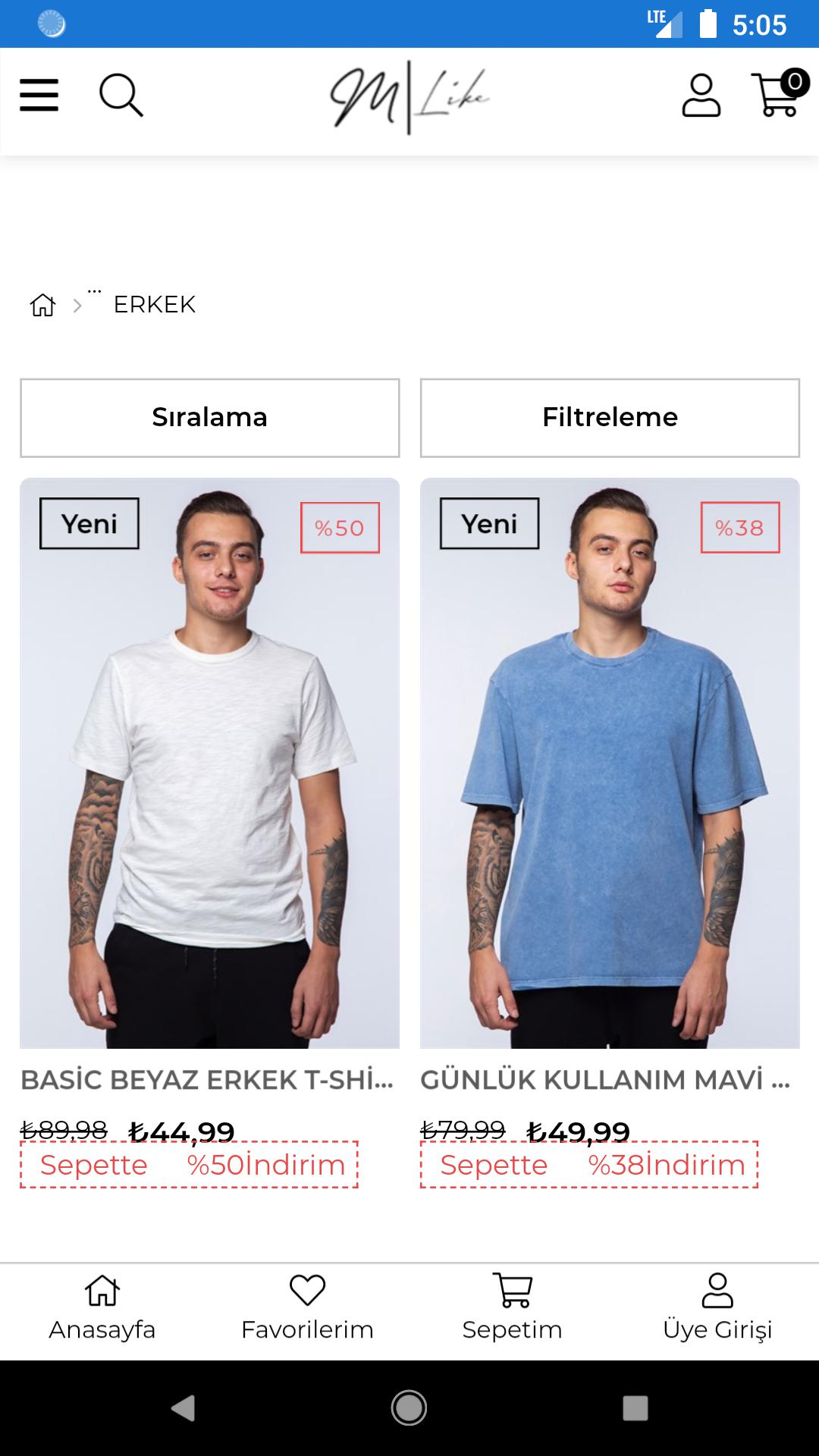Open GÜNLÜK KULLANIM MAVİ product title

[605, 1080]
